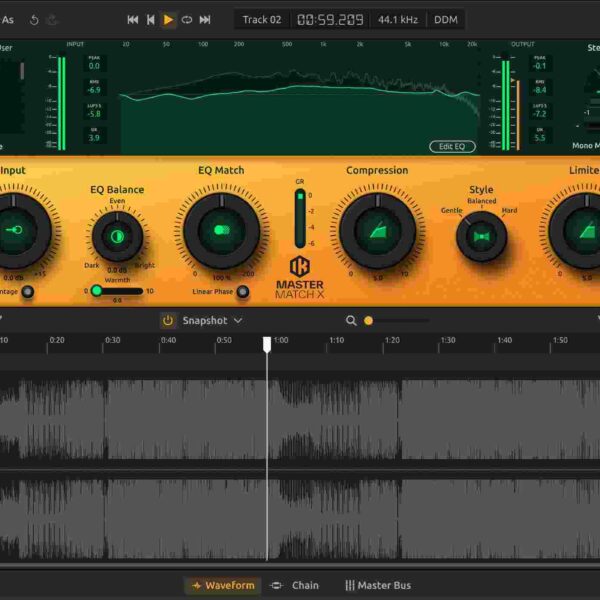Click the input level meter bars
The width and height of the screenshot is (600, 600).
coord(61,103)
